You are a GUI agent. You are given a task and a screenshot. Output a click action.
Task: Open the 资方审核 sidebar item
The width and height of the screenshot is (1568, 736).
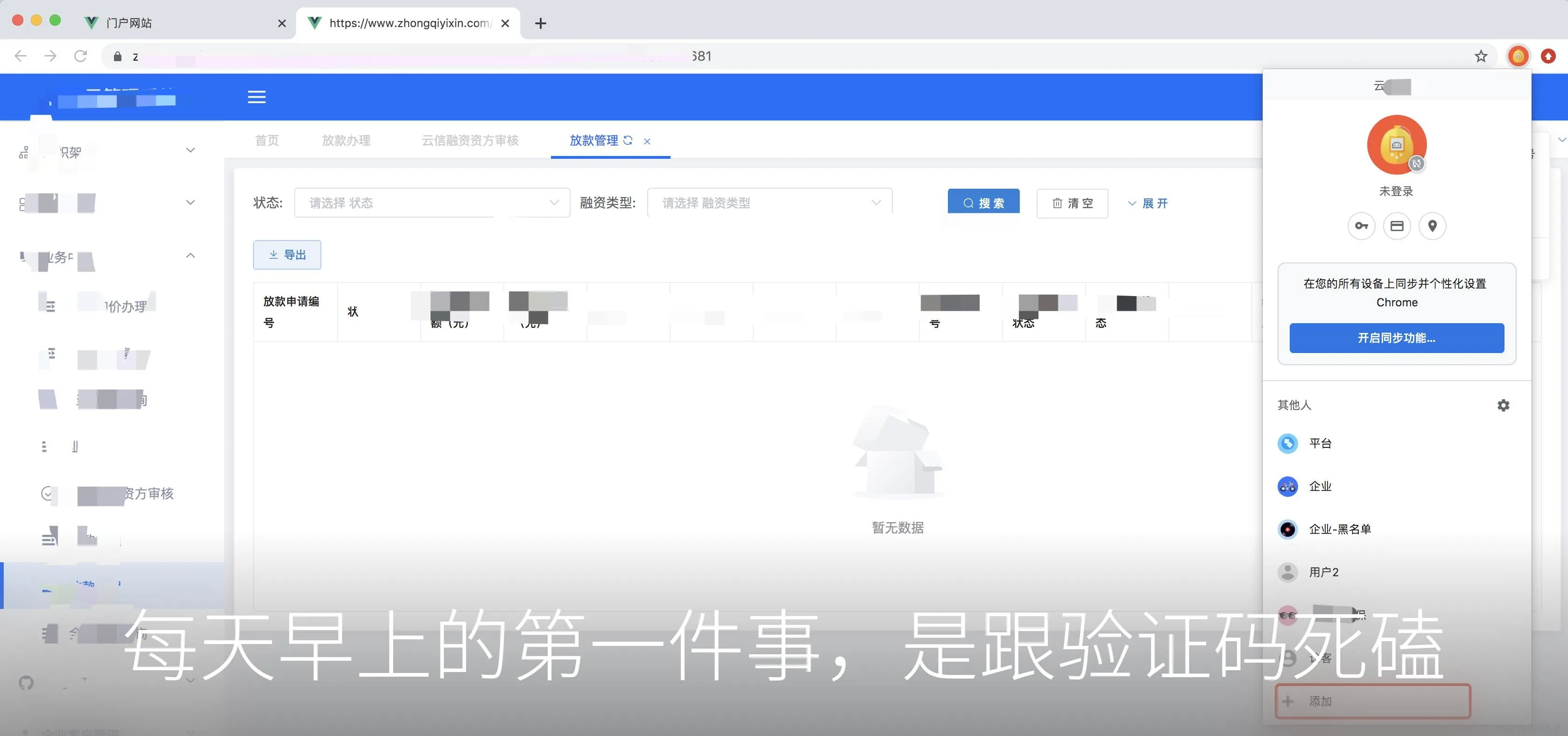click(112, 493)
